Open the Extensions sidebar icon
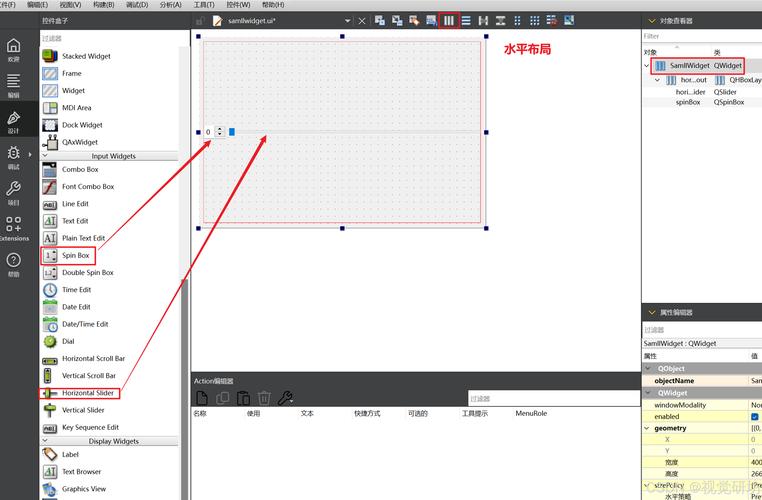Image resolution: width=762 pixels, height=500 pixels. 13,228
